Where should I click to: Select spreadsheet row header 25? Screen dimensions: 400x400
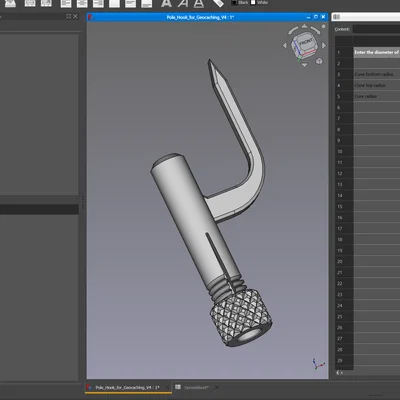pos(344,316)
